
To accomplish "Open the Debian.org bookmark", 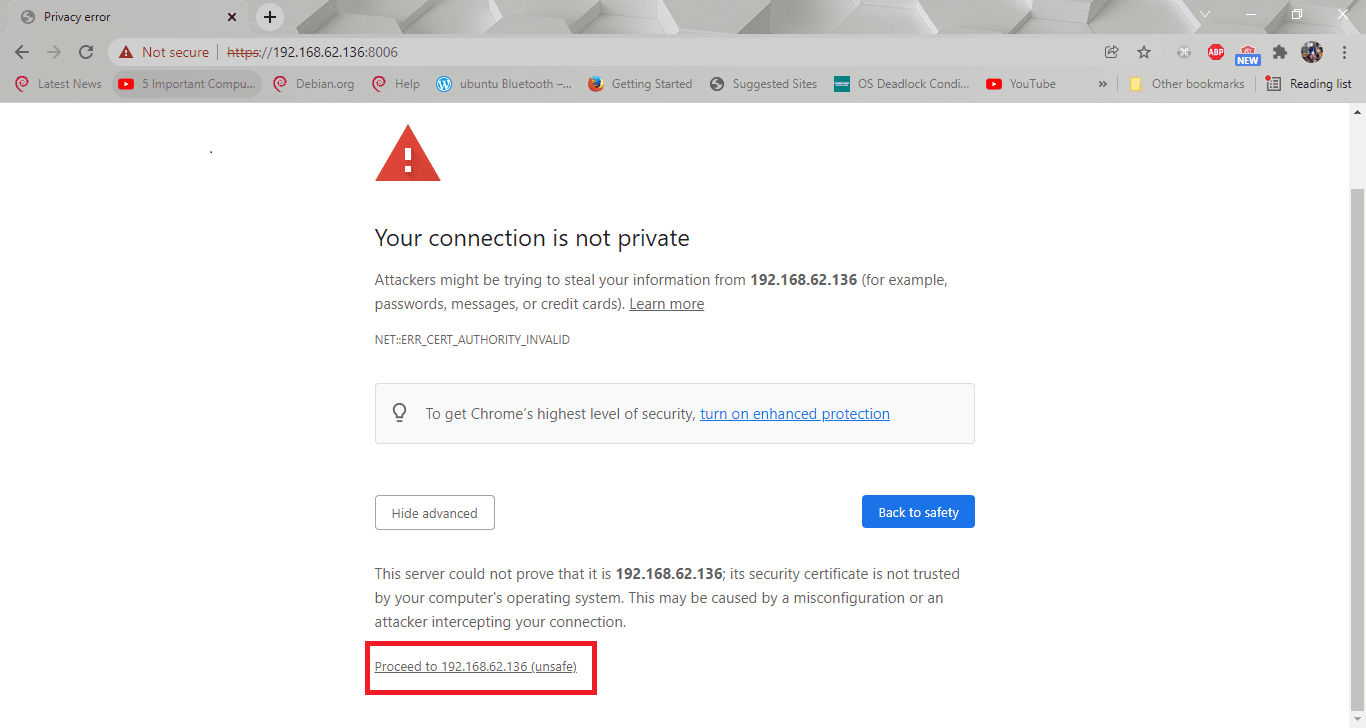I will 314,84.
